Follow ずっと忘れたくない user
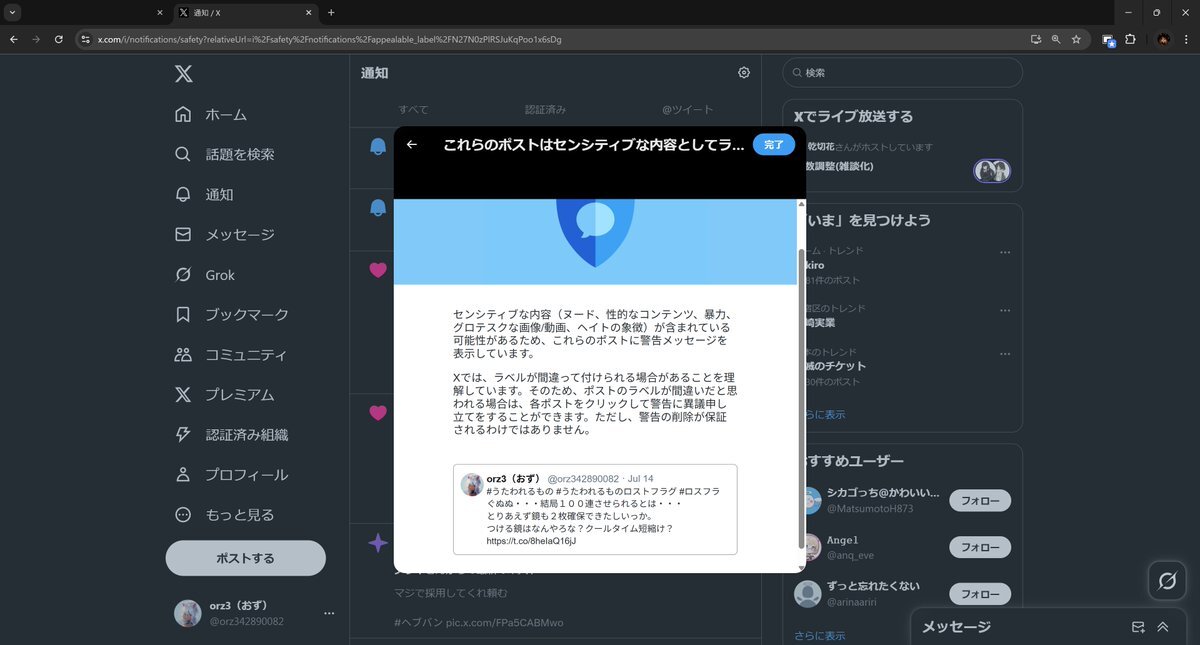This screenshot has height=645, width=1200. (x=980, y=594)
